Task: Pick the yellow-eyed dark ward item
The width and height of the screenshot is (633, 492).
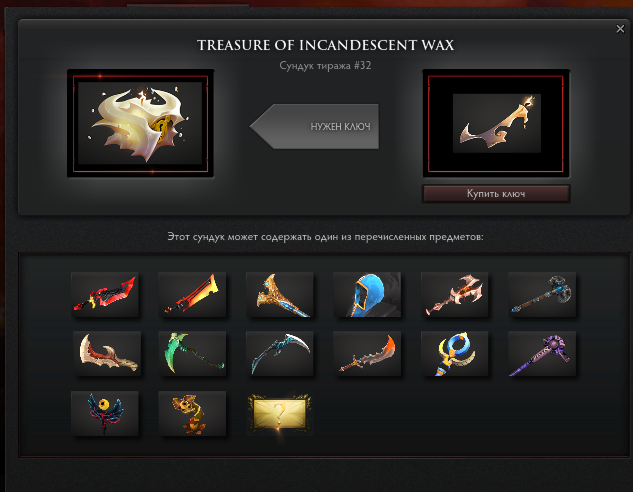Action: coord(105,413)
